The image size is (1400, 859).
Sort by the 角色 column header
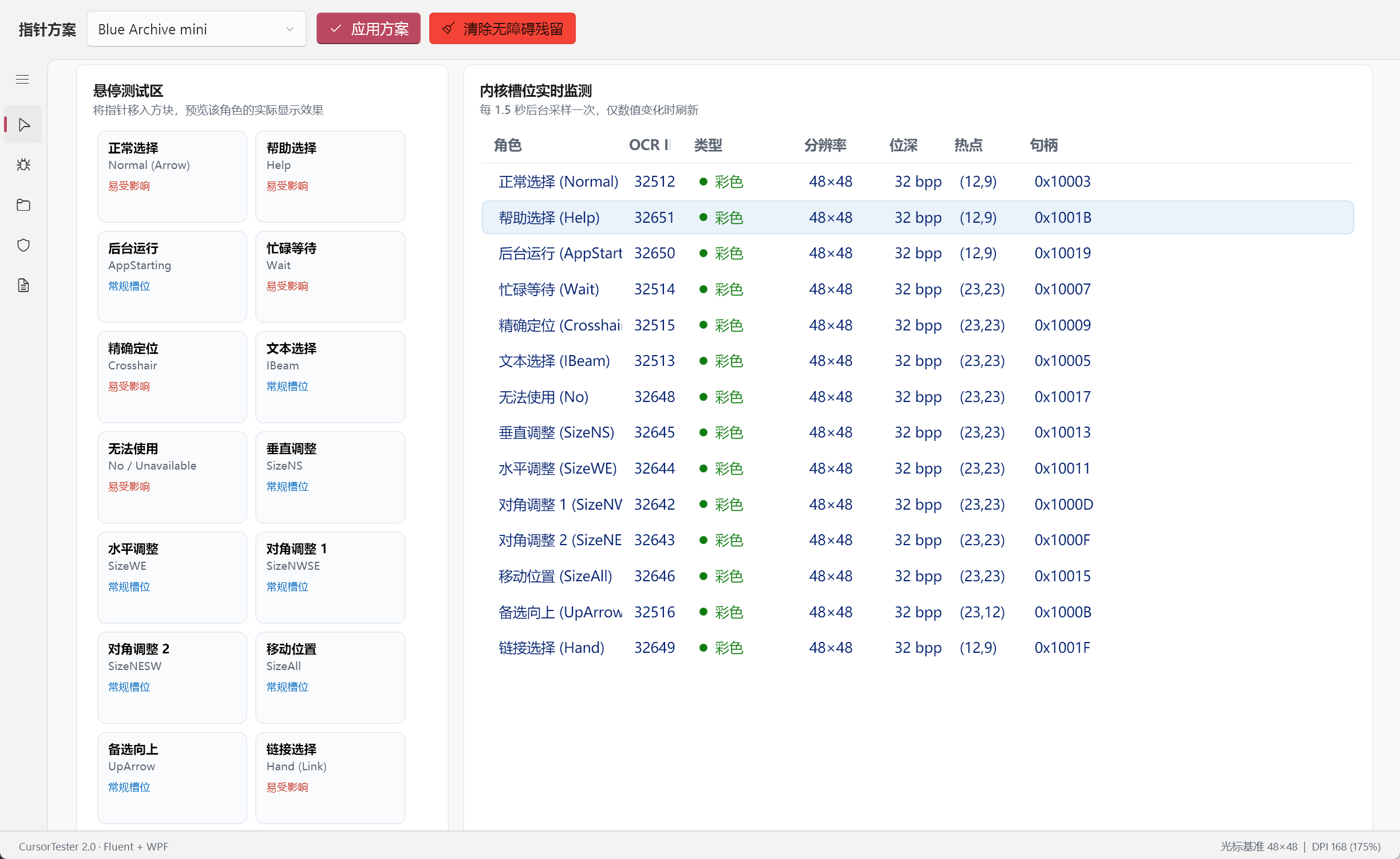(508, 145)
